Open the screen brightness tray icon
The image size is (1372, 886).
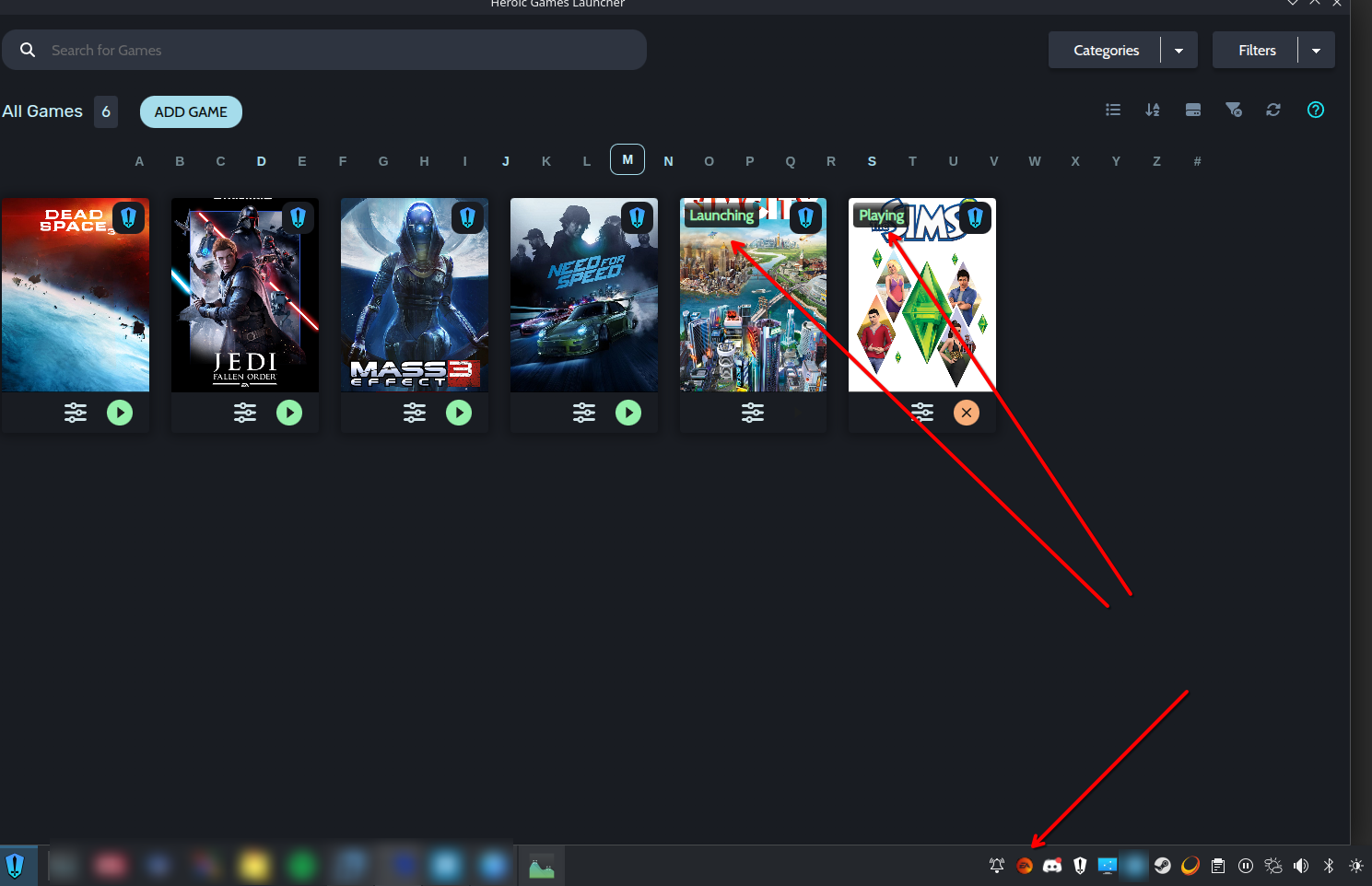(x=1356, y=866)
